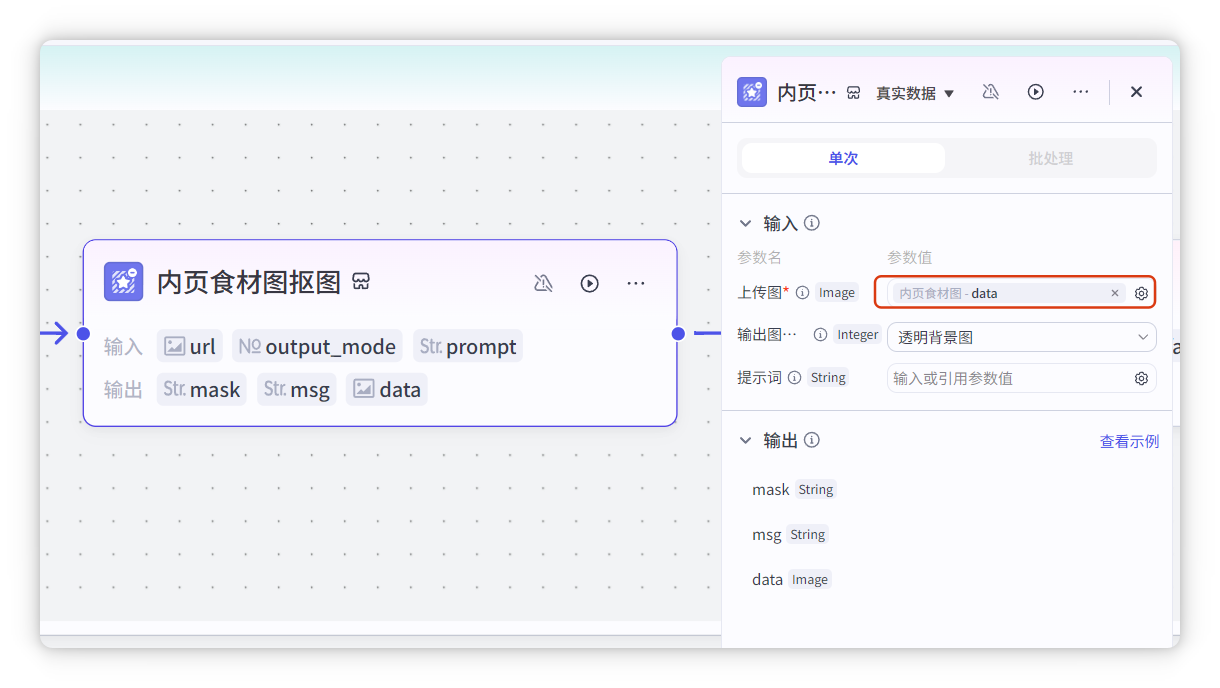
Task: Click the alert-off icon in the panel header
Action: 990,92
